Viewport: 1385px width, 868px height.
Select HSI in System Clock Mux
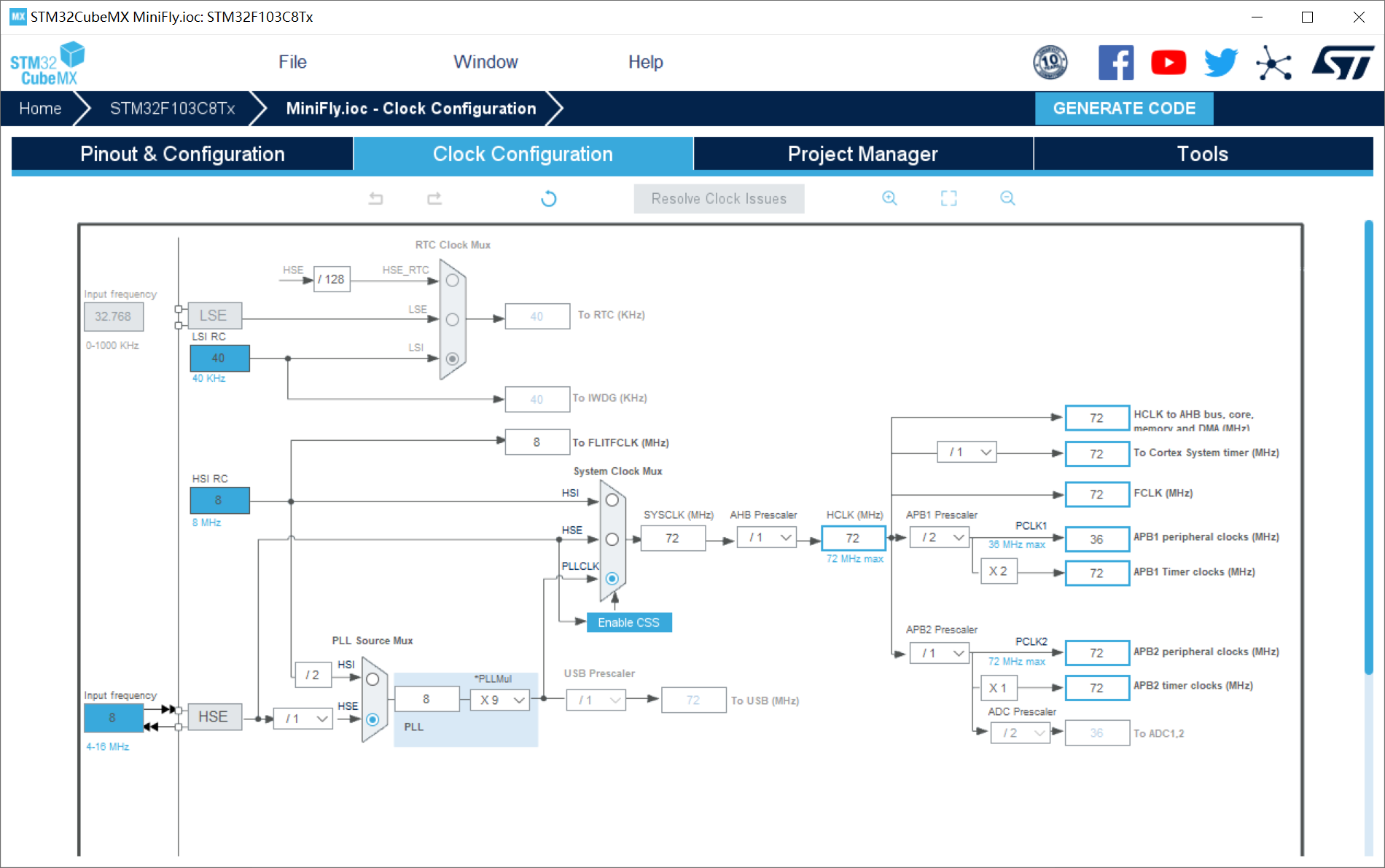coord(612,501)
